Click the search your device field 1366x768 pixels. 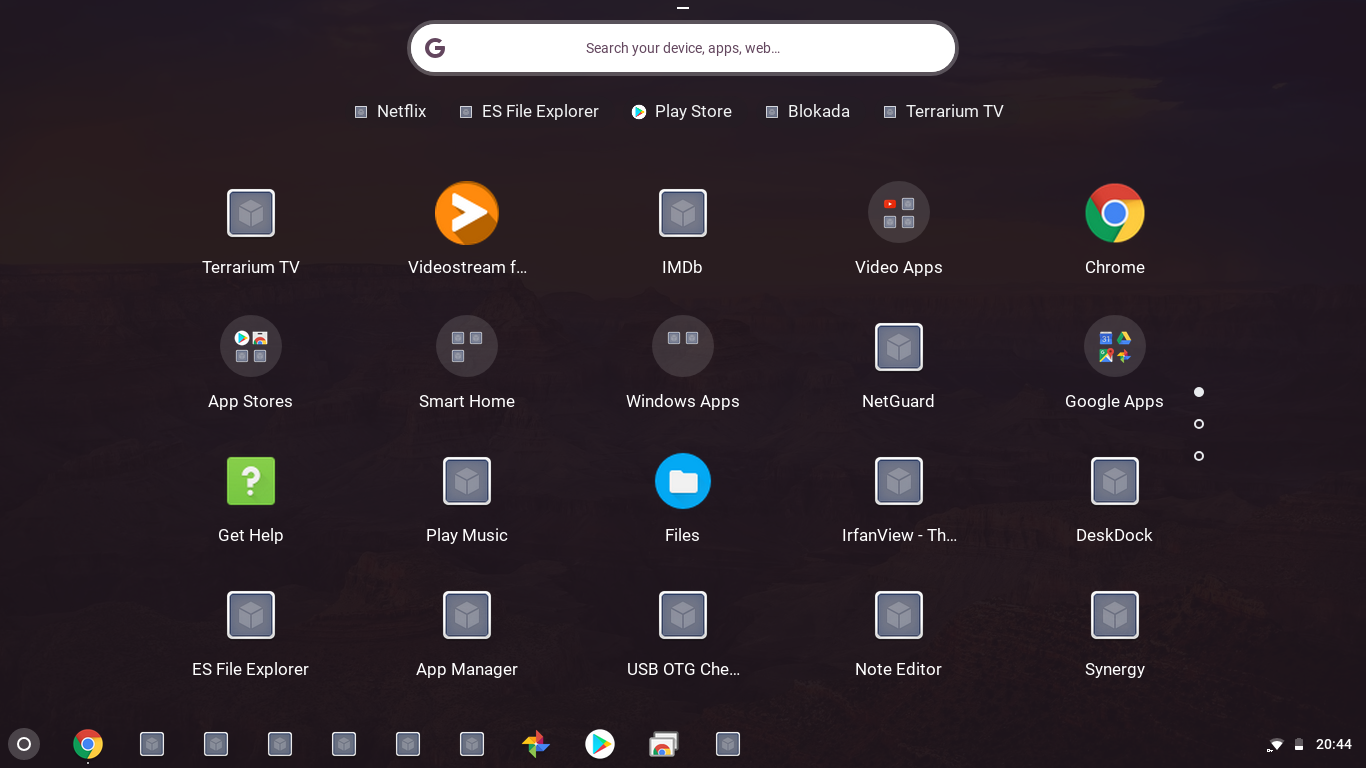[683, 47]
